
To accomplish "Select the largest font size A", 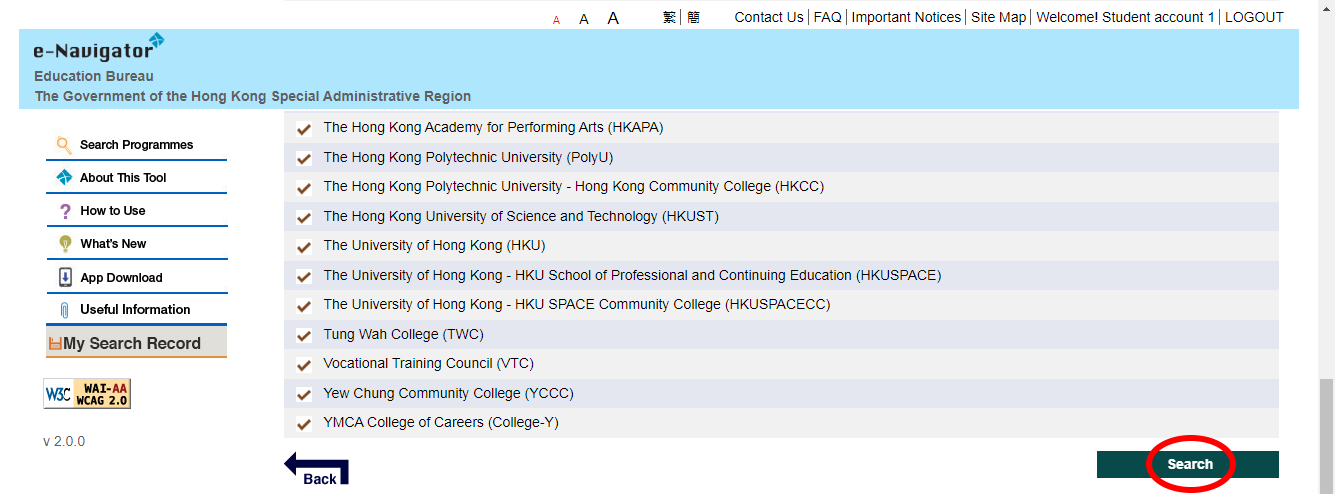I will click(613, 18).
